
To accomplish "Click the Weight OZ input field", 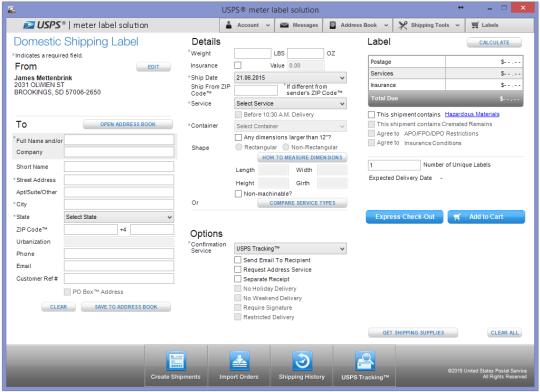I will click(305, 53).
